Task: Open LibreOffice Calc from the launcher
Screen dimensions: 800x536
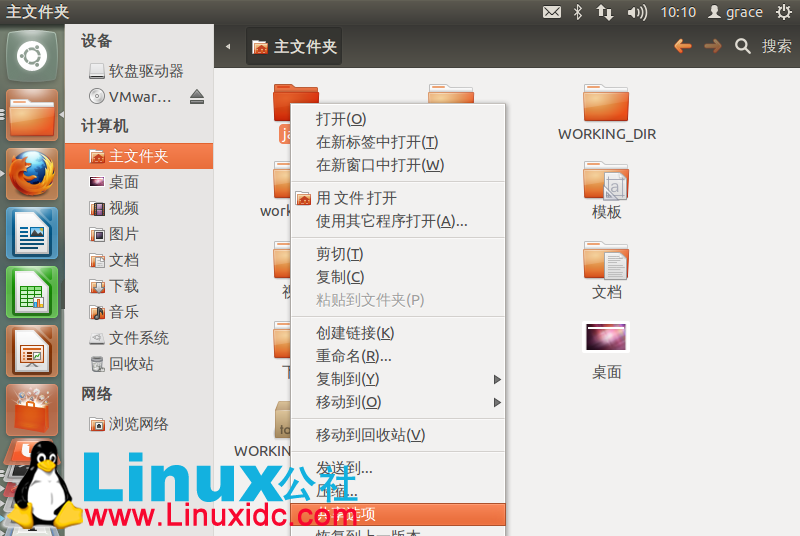Action: [31, 292]
